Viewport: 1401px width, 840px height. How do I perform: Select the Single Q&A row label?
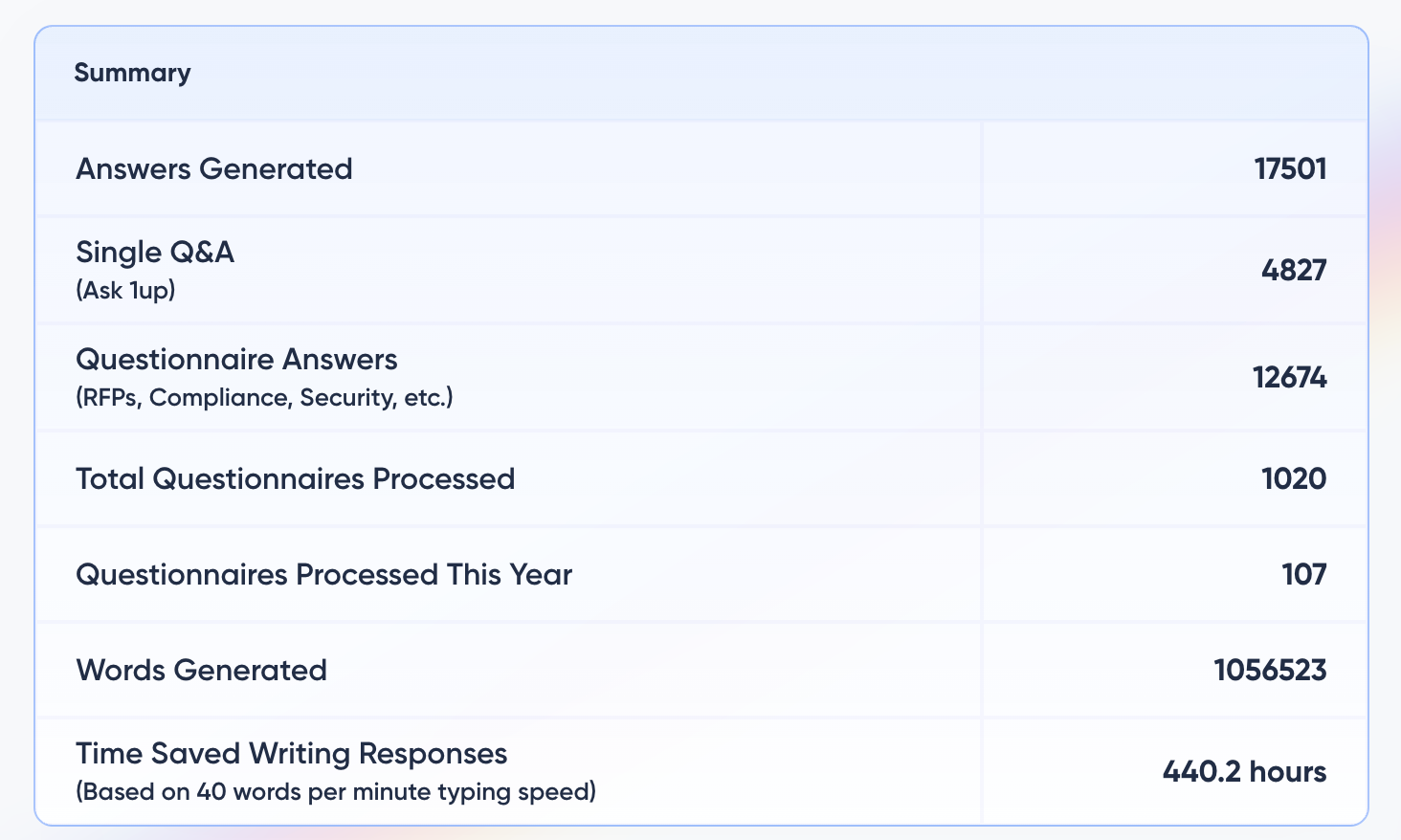(155, 252)
